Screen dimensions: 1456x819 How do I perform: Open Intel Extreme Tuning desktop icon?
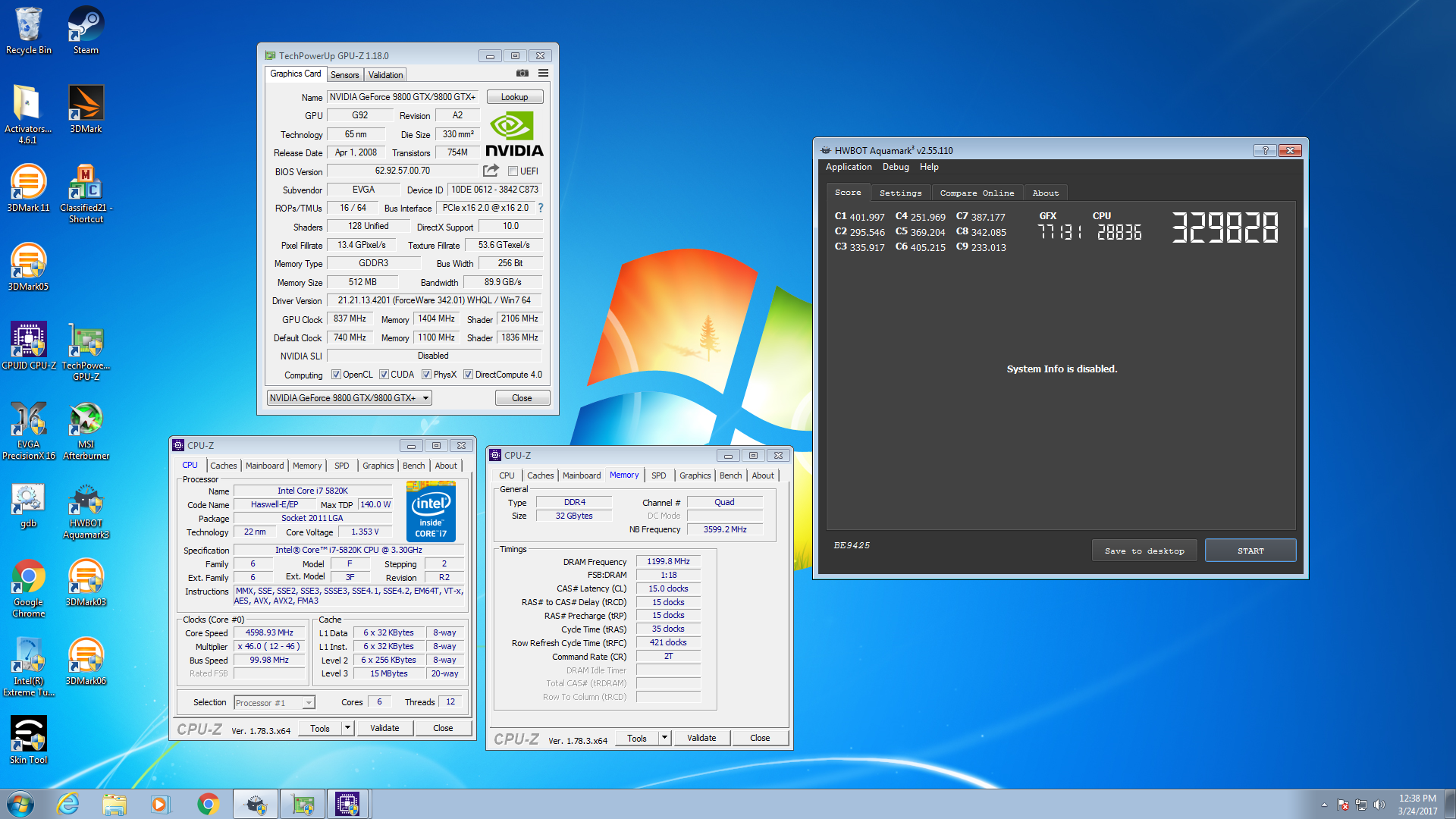click(29, 667)
